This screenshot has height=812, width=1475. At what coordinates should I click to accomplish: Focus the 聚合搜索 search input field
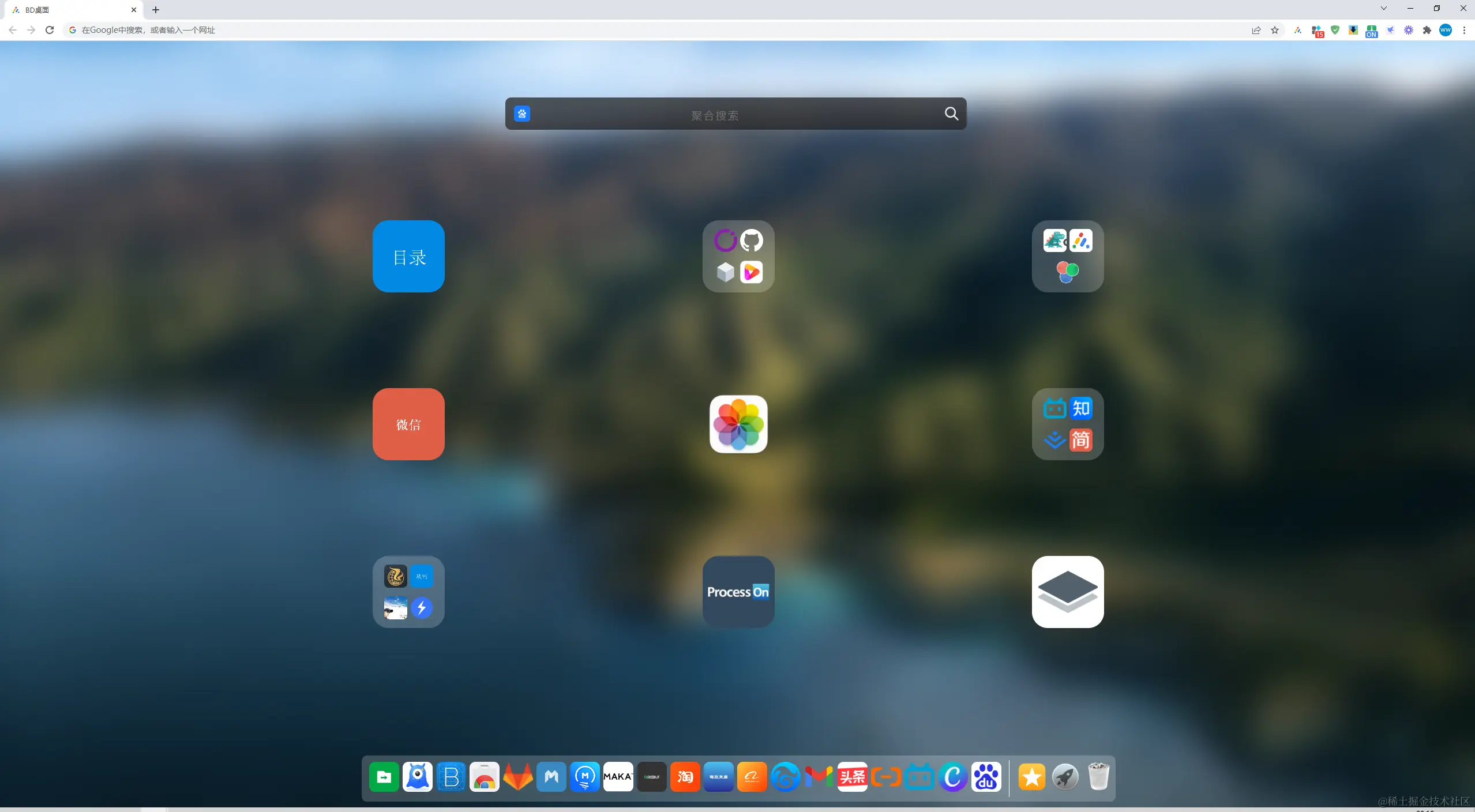tap(715, 115)
